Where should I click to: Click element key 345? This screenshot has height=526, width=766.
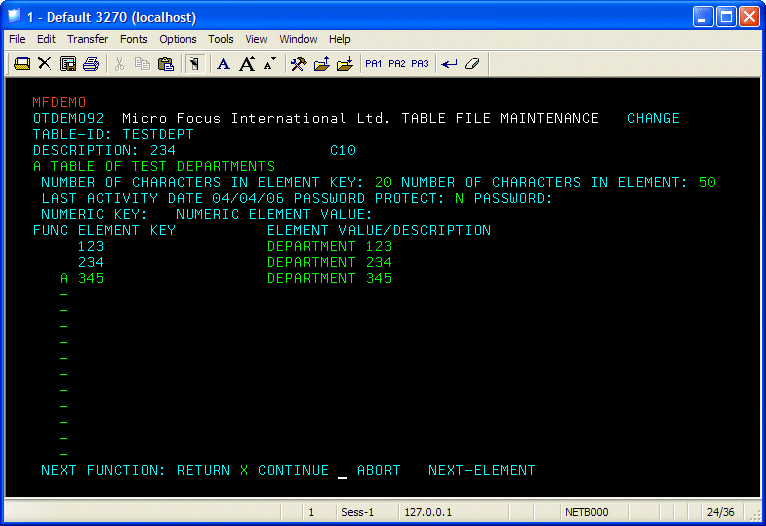coord(91,278)
